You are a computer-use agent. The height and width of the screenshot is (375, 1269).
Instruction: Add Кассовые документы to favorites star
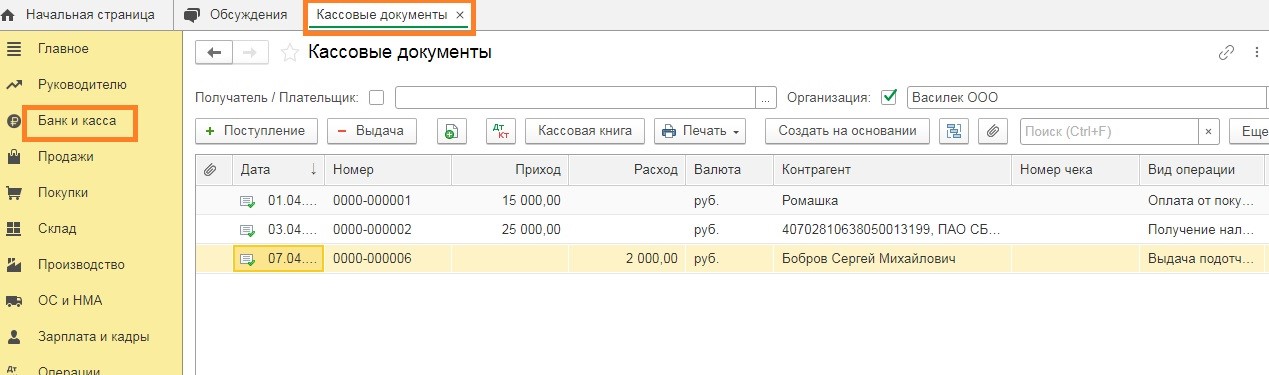coord(290,53)
